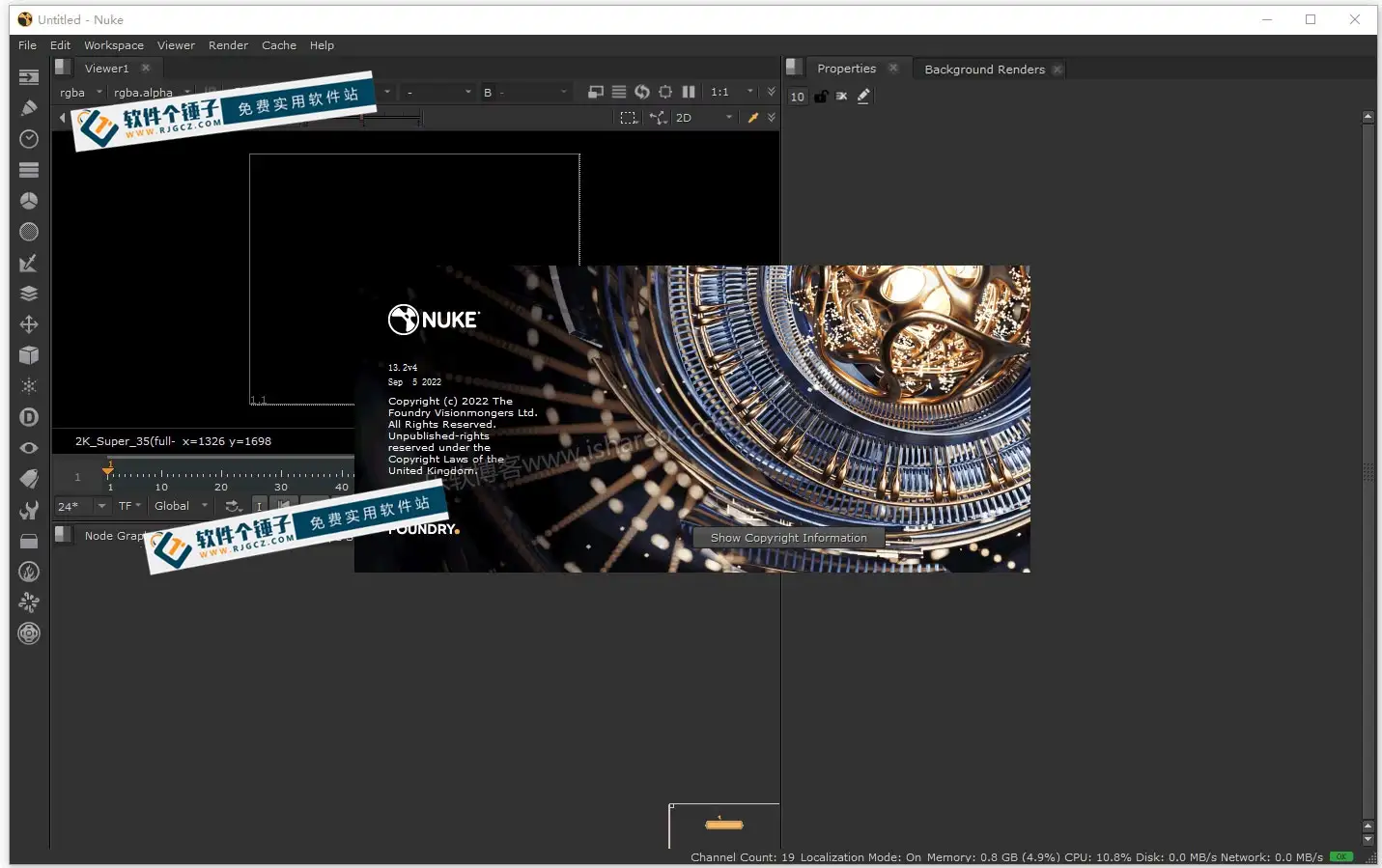This screenshot has height=868, width=1382.
Task: Open the Transform nodes menu
Action: point(29,324)
